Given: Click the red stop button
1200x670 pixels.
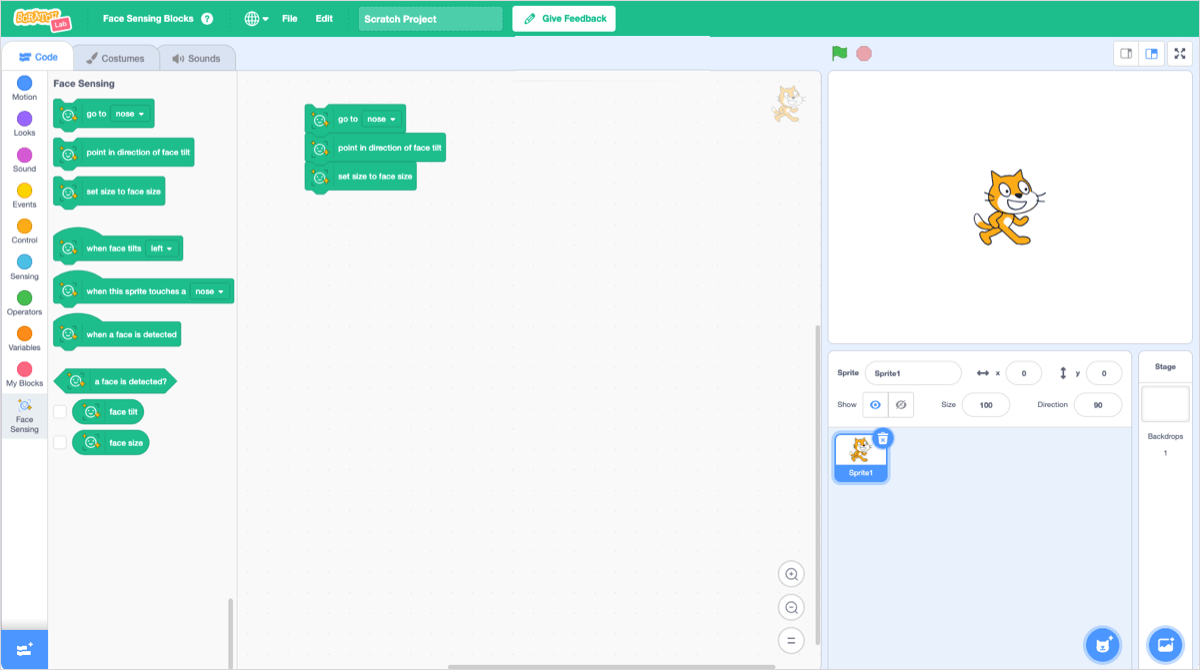Looking at the screenshot, I should pos(864,53).
